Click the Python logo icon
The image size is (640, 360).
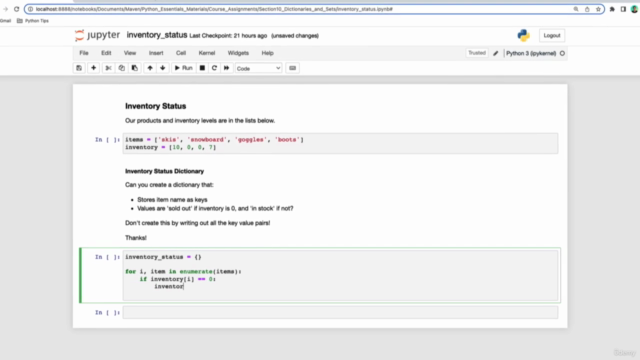(523, 36)
